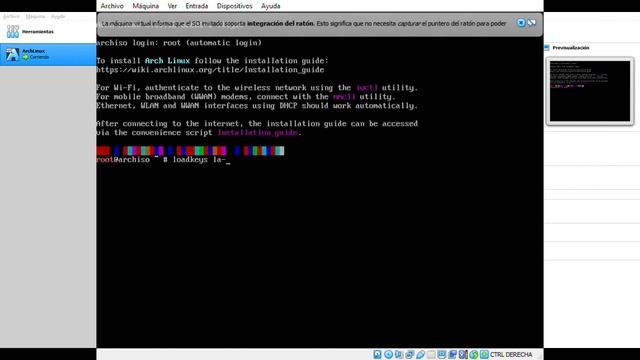Click the virtualization features chip icon
This screenshot has width=640, height=360.
(463, 354)
